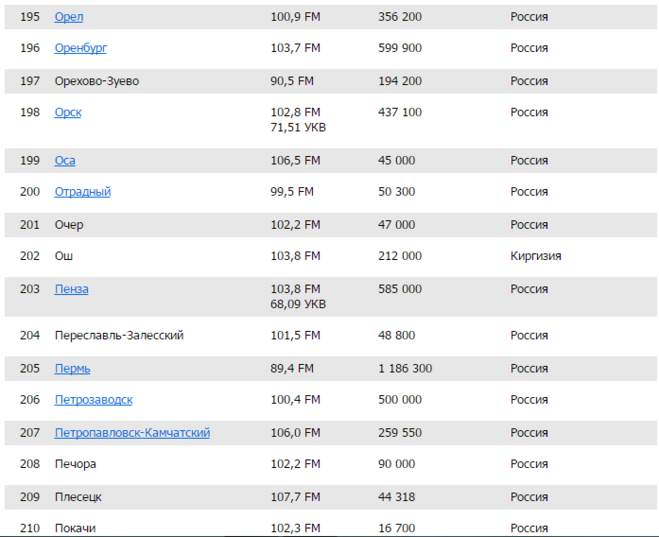Go to the Петрозаводск link

(x=93, y=400)
